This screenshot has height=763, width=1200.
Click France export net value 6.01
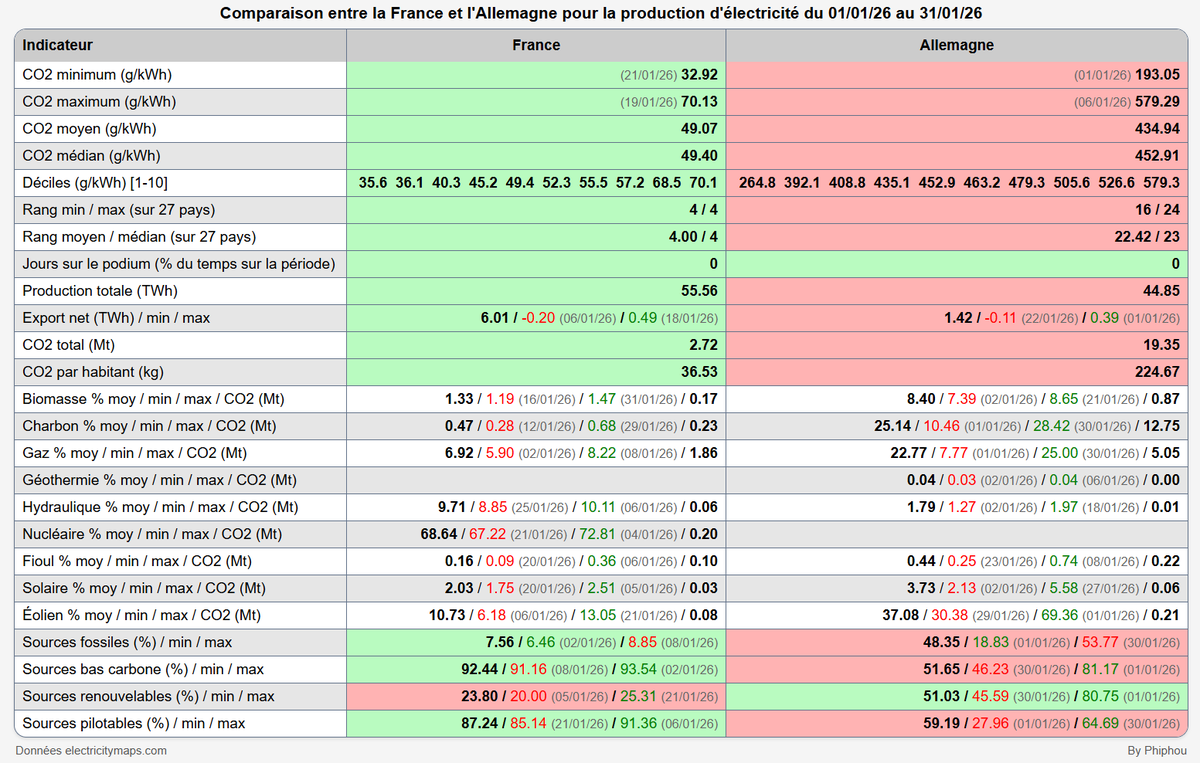tap(495, 317)
